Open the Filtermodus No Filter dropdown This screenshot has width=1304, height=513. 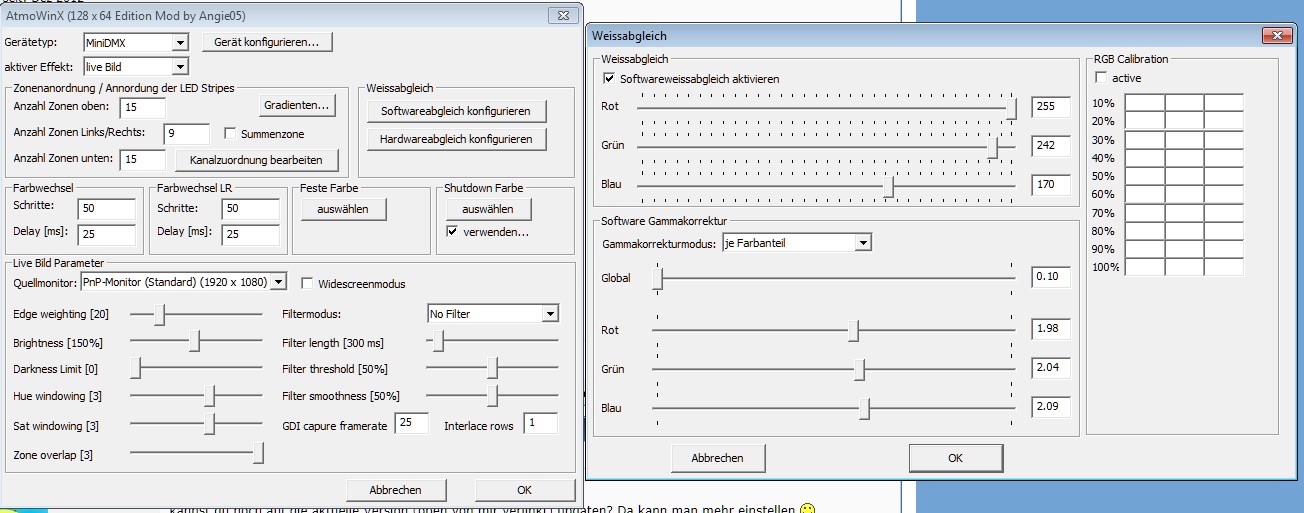[549, 314]
